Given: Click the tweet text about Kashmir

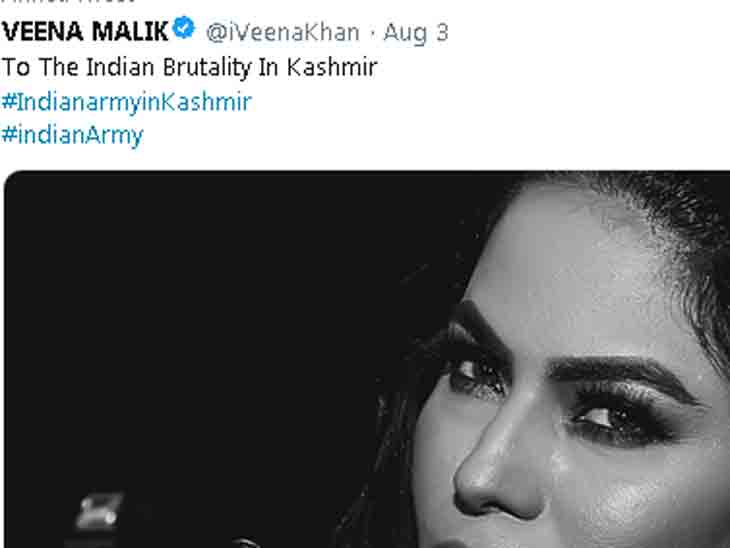Looking at the screenshot, I should (189, 68).
